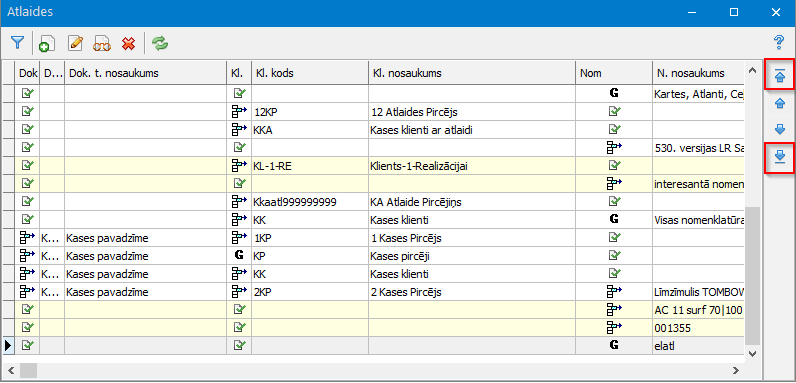Sort by Nom column header
This screenshot has width=796, height=383.
(614, 73)
